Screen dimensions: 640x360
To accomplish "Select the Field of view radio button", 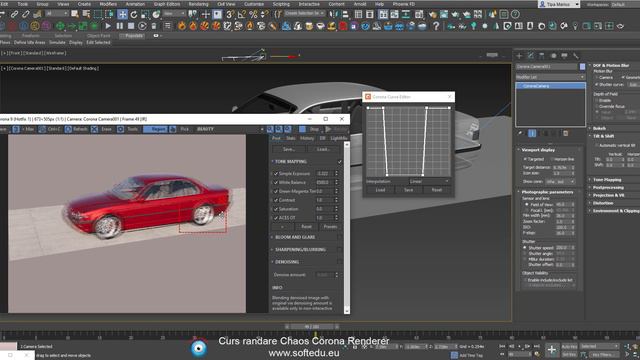I will (527, 204).
